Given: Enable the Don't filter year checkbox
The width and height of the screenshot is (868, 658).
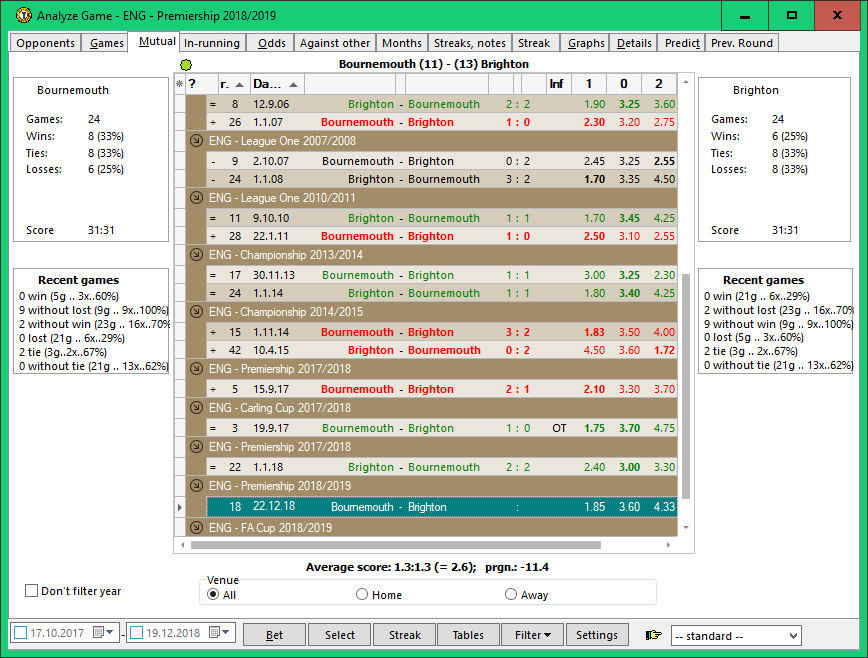Looking at the screenshot, I should (32, 591).
